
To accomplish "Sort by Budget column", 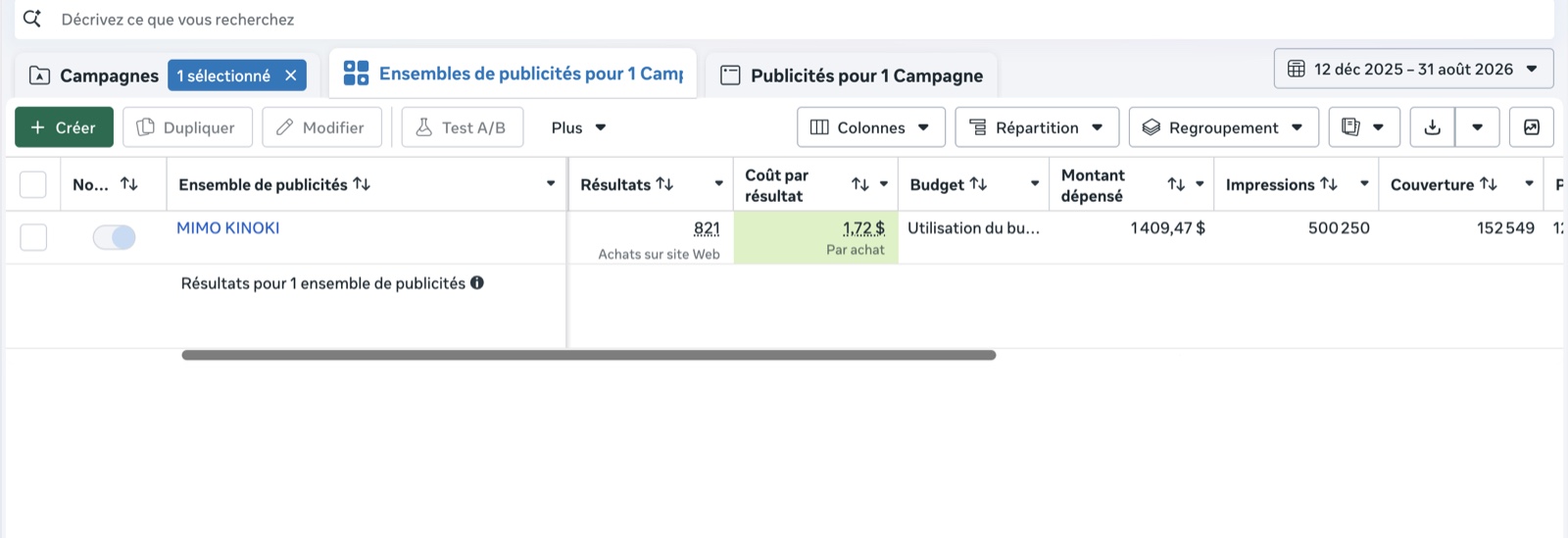I will pyautogui.click(x=978, y=184).
